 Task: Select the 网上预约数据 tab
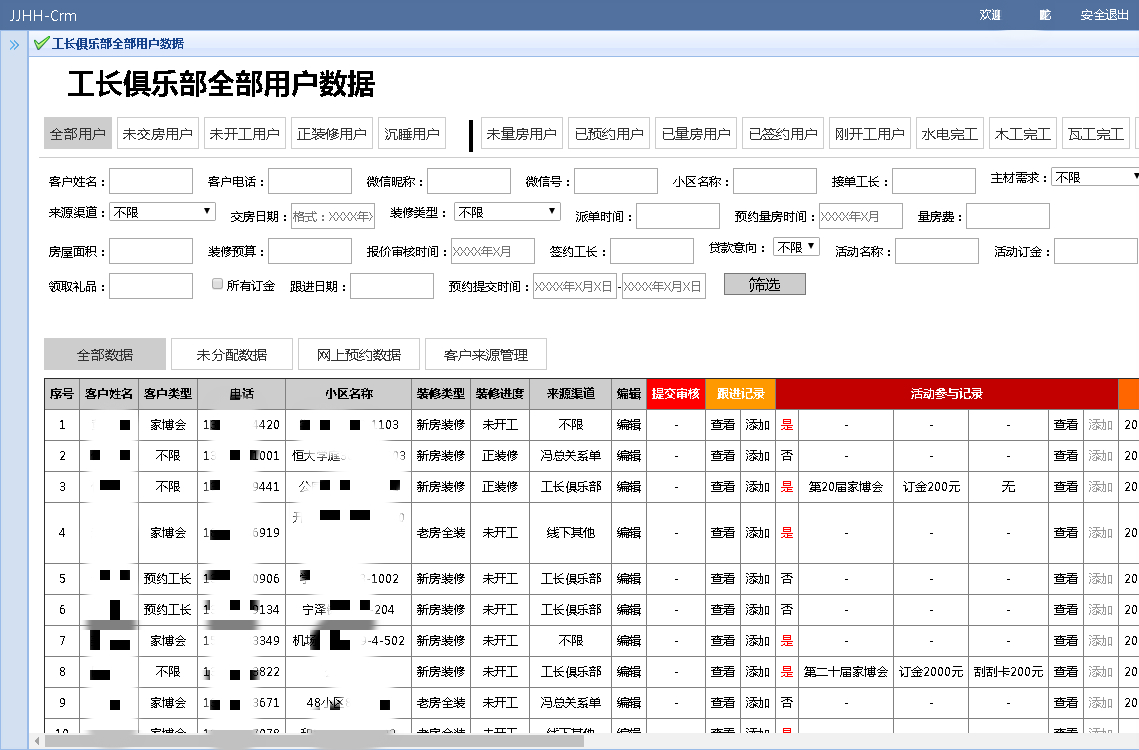(x=359, y=354)
